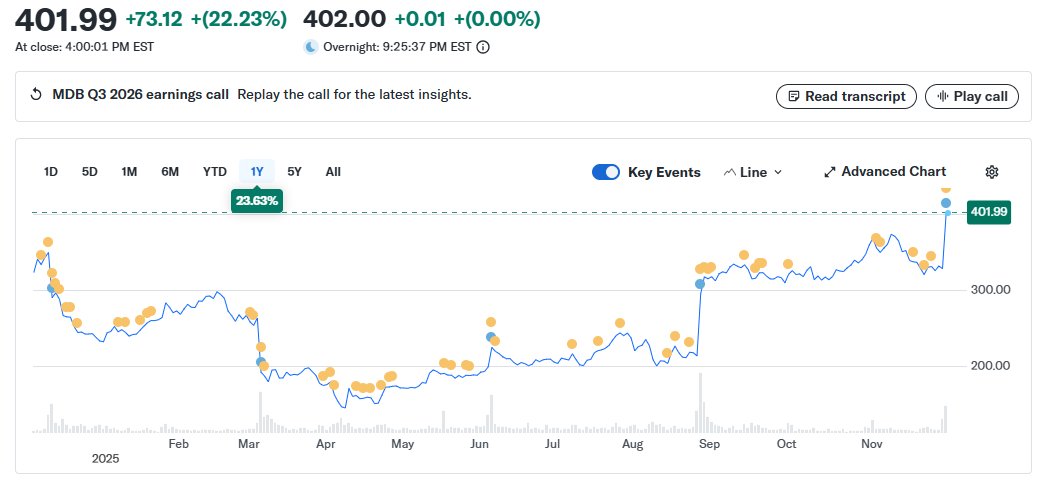Select the 5Y time range
The height and width of the screenshot is (485, 1042).
(294, 172)
